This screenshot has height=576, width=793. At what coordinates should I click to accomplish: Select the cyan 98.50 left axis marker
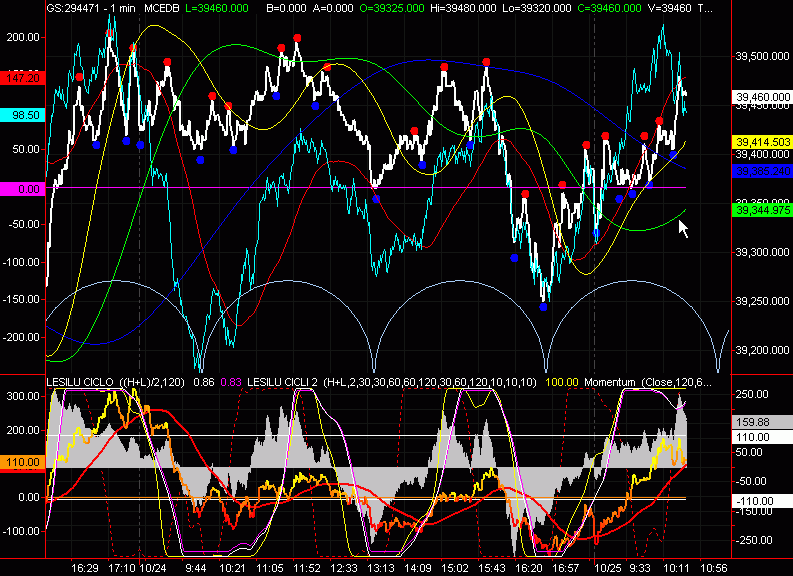coord(23,115)
